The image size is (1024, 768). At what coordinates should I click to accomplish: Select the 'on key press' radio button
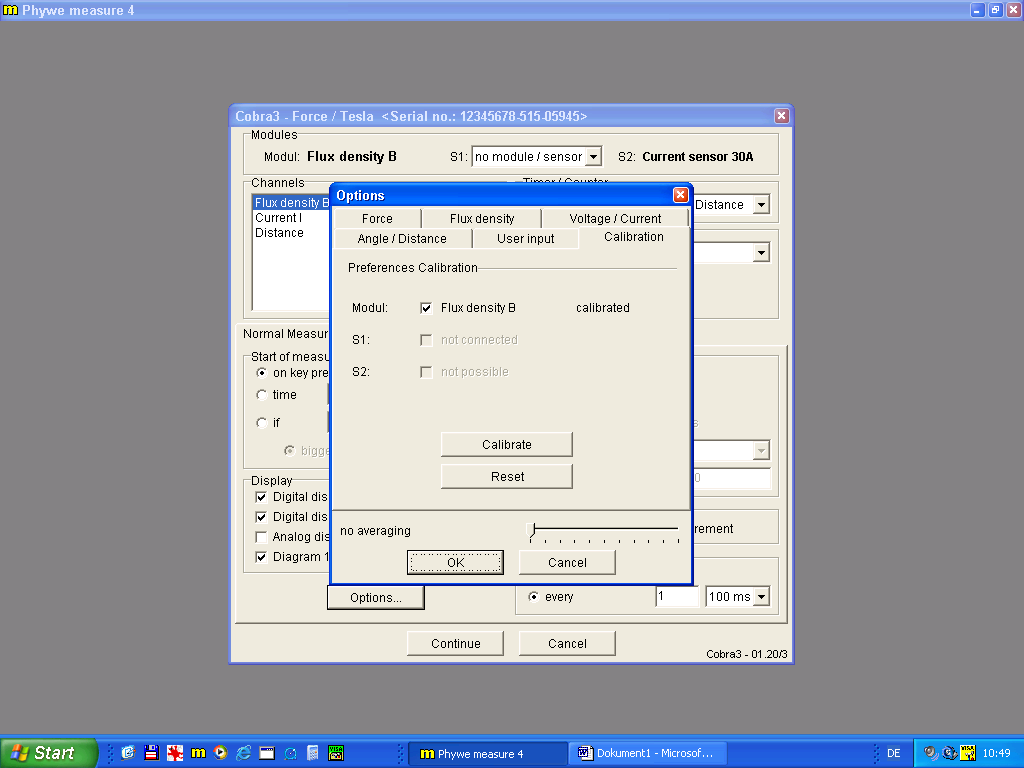pos(262,372)
